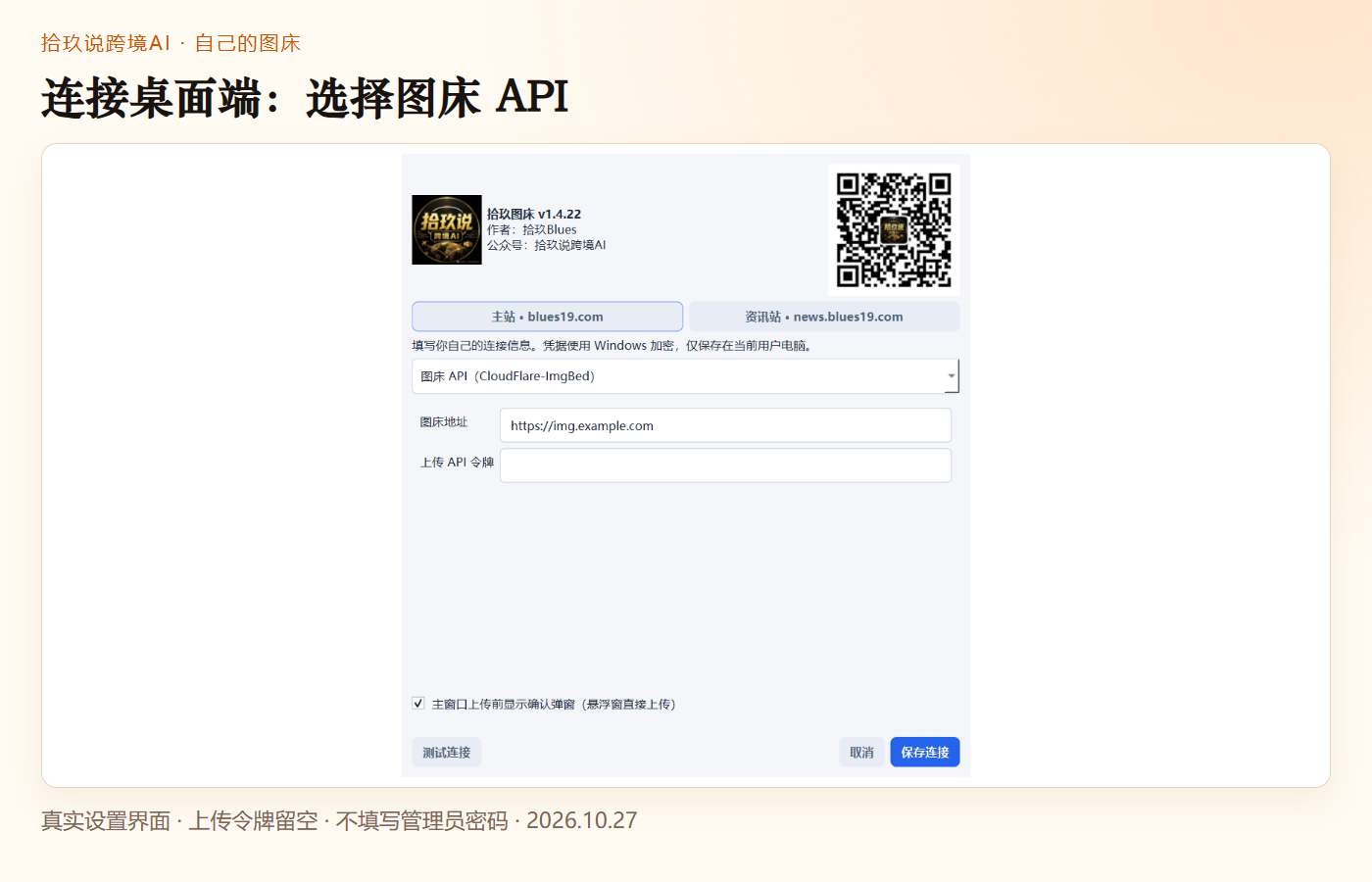The height and width of the screenshot is (882, 1372).
Task: Click the QR code image
Action: tap(894, 230)
